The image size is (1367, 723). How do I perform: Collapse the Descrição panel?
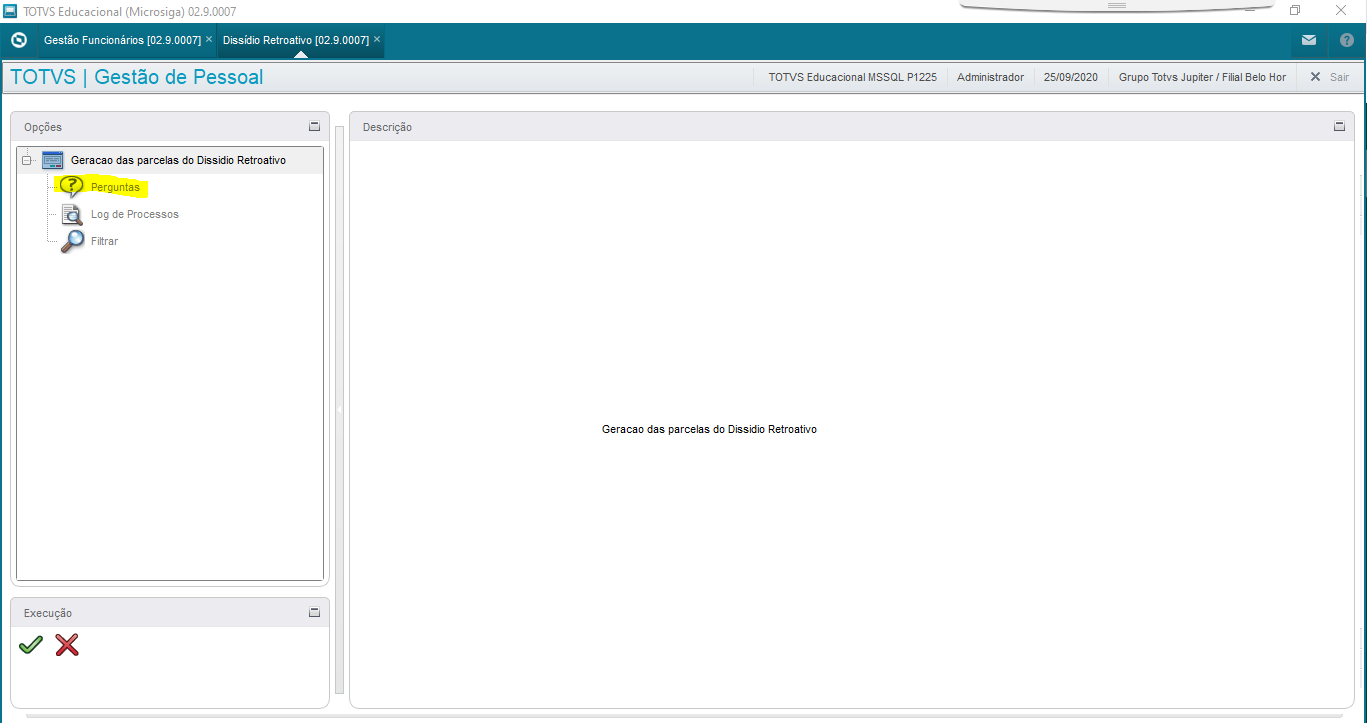(1340, 127)
